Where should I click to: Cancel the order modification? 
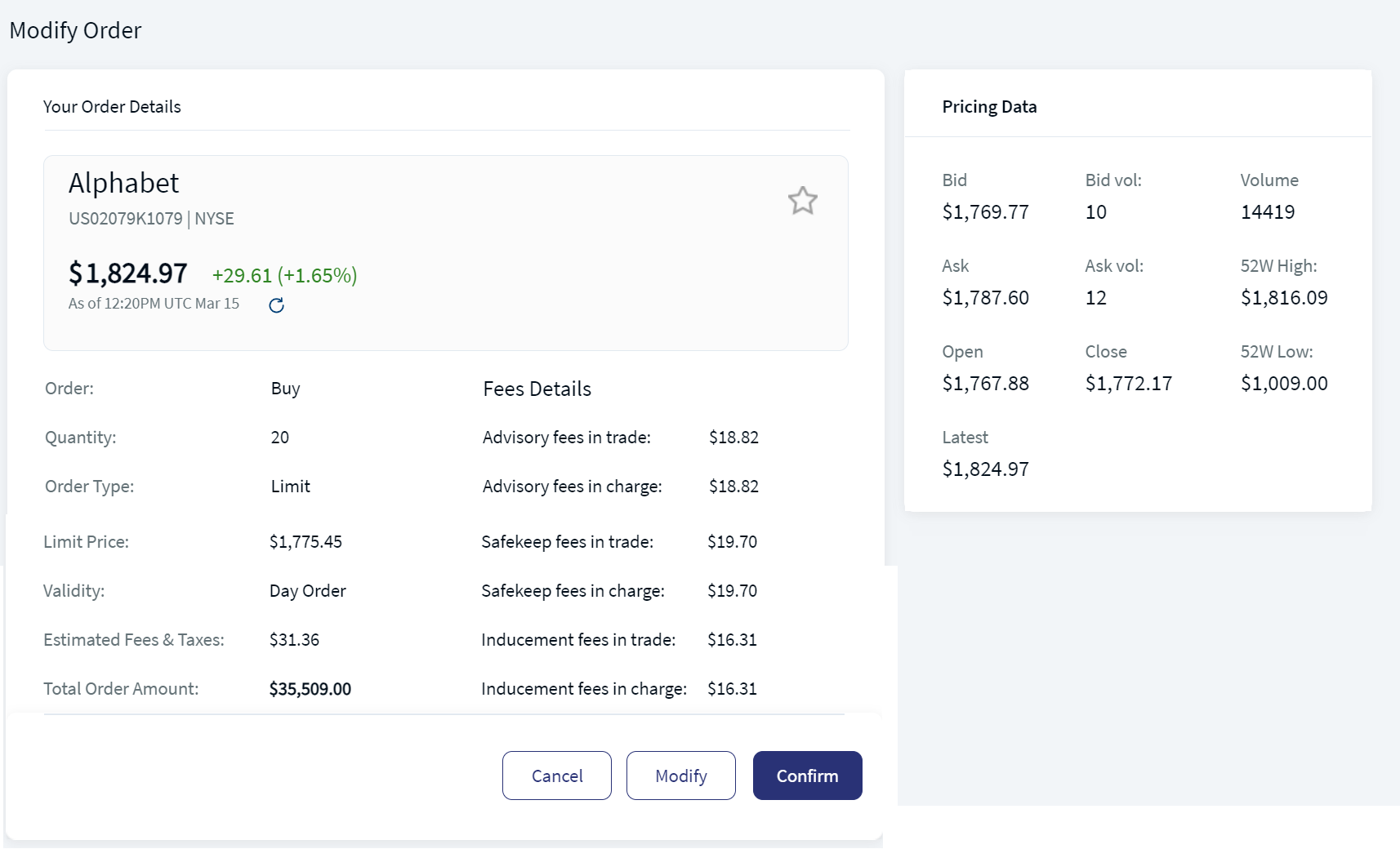(x=557, y=776)
